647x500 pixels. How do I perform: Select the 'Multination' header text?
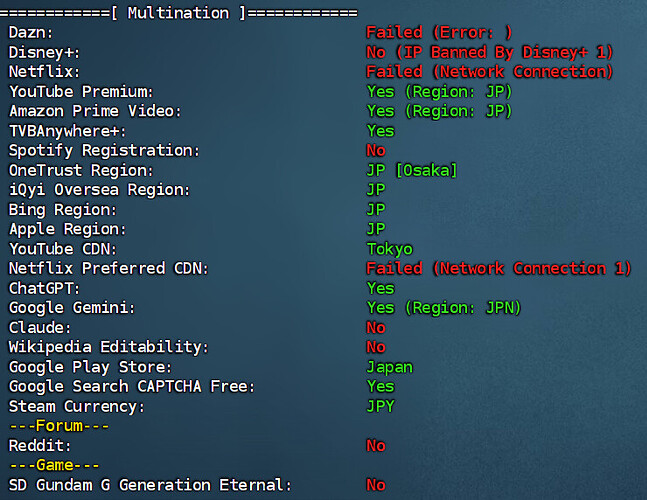click(x=178, y=13)
